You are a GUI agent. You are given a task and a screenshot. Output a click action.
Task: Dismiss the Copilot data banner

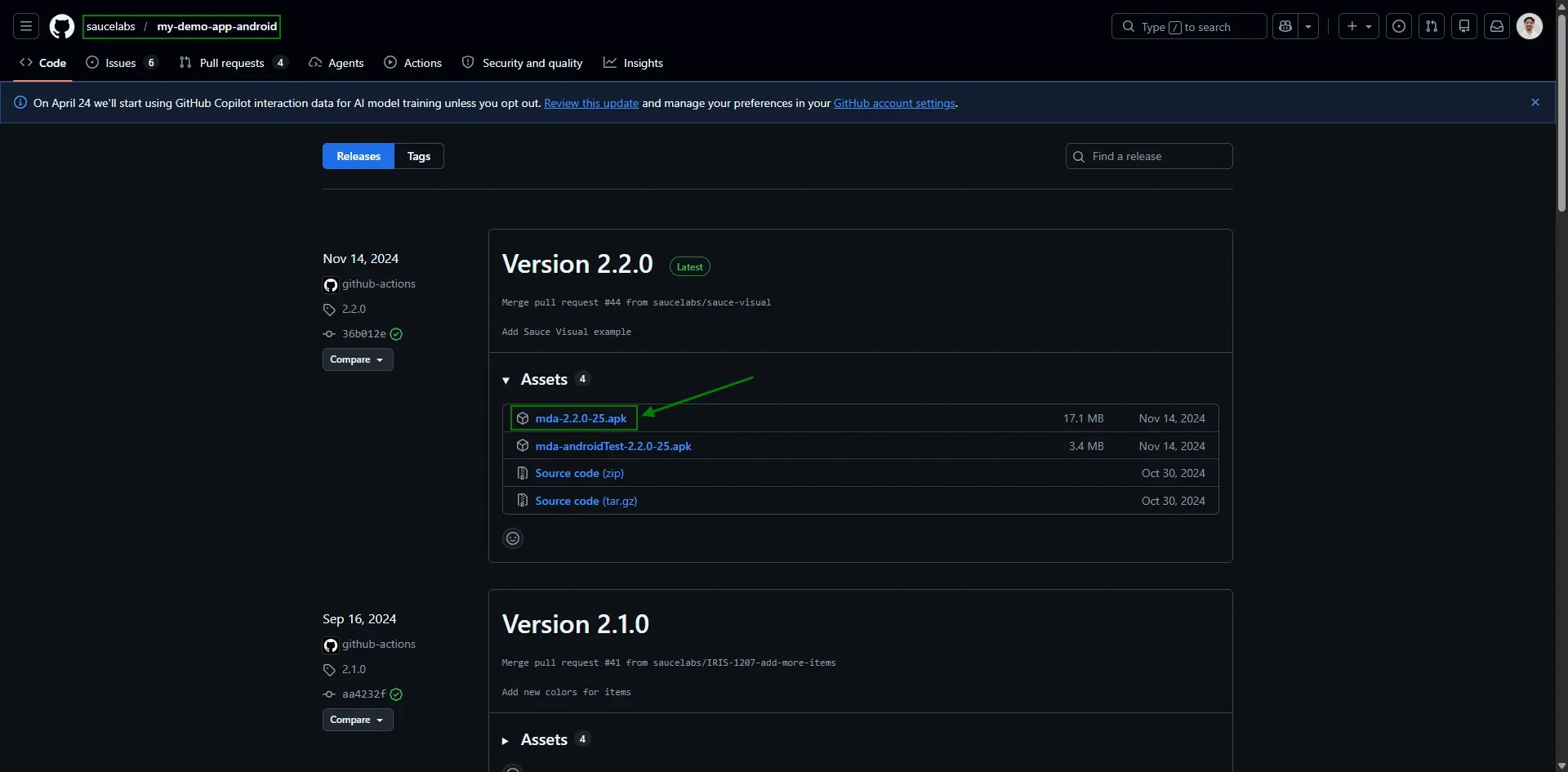click(1535, 102)
